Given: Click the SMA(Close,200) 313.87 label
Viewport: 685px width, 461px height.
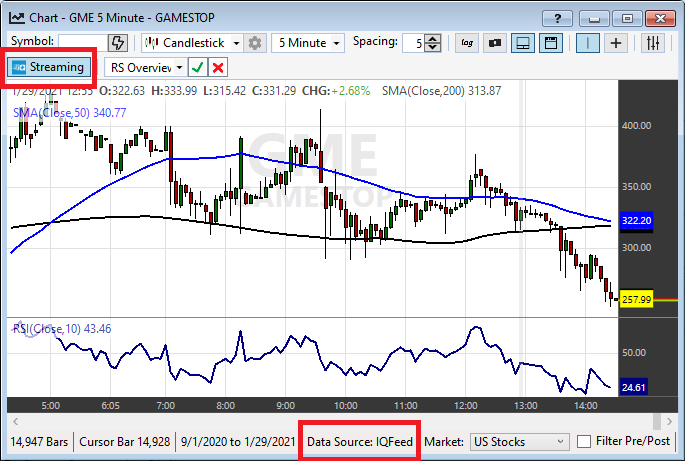Looking at the screenshot, I should pyautogui.click(x=441, y=91).
